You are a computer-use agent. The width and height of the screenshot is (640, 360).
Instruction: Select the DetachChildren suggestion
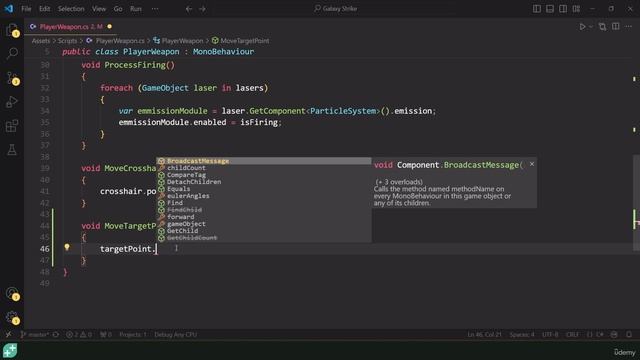pos(264,182)
